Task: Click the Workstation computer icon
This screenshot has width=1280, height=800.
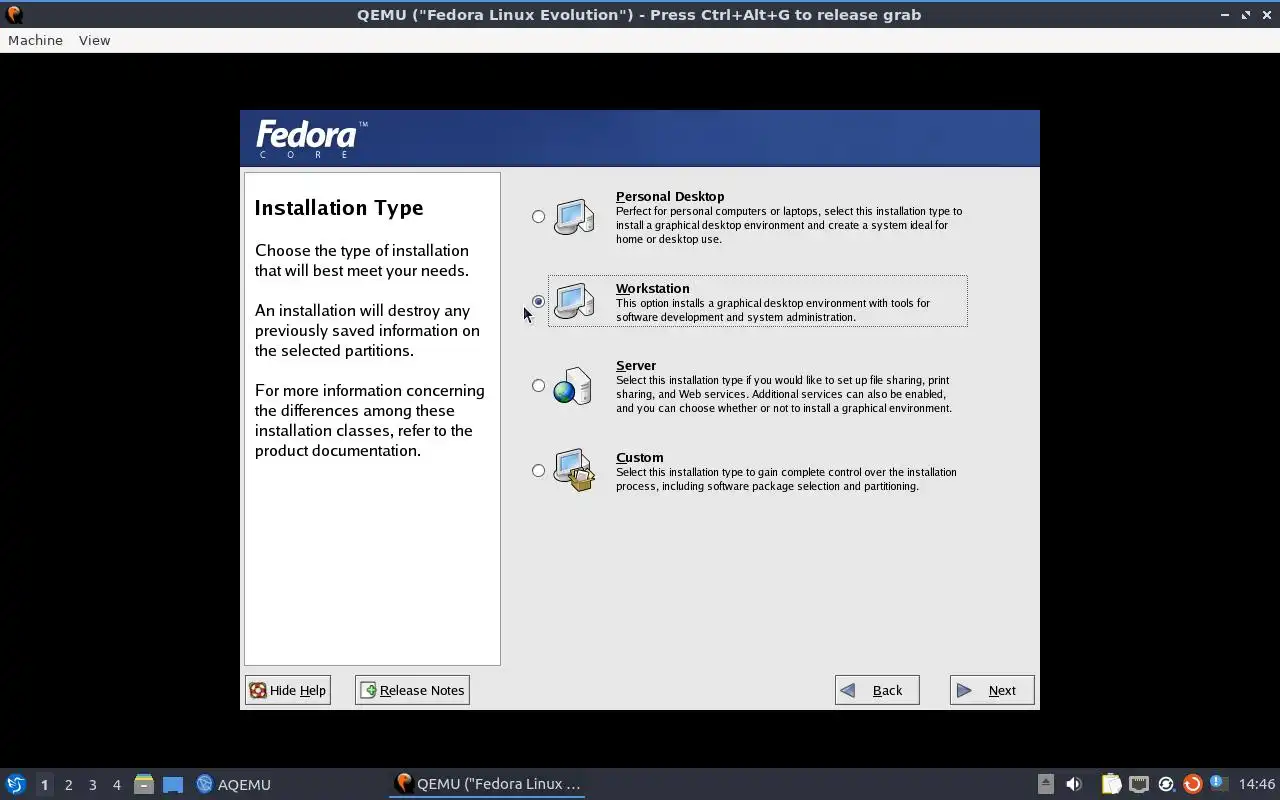Action: 574,301
